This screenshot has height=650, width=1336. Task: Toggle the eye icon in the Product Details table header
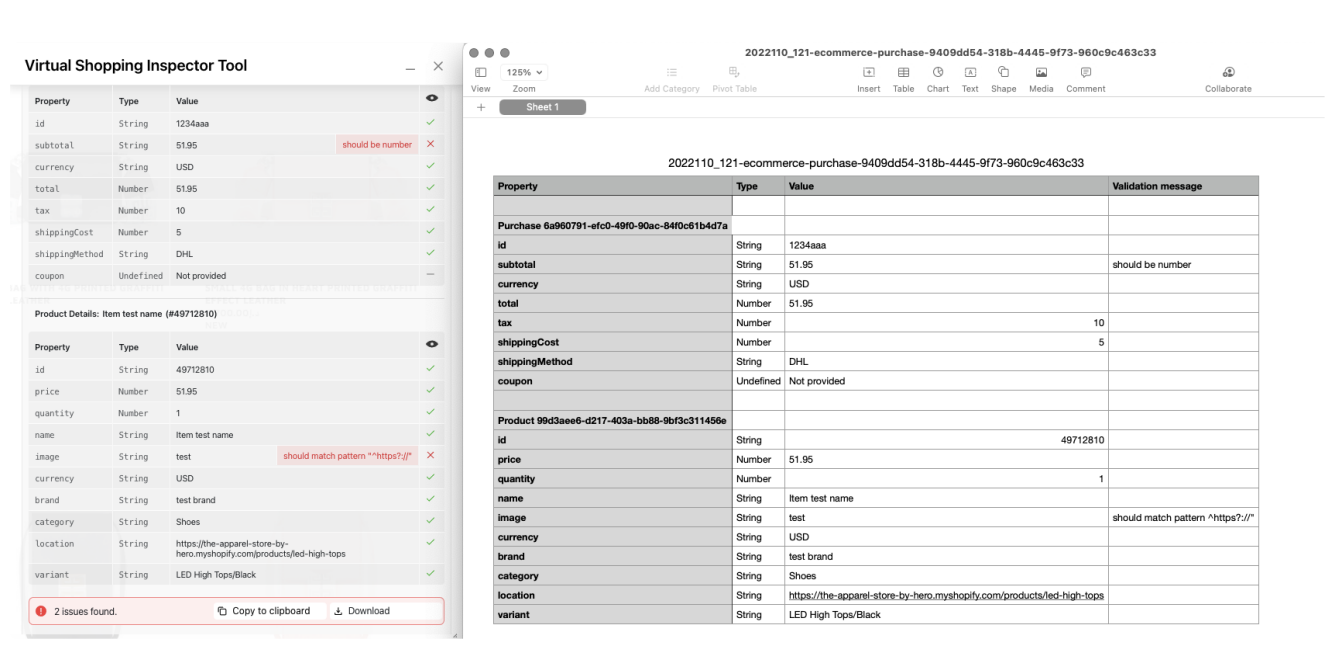coord(431,344)
